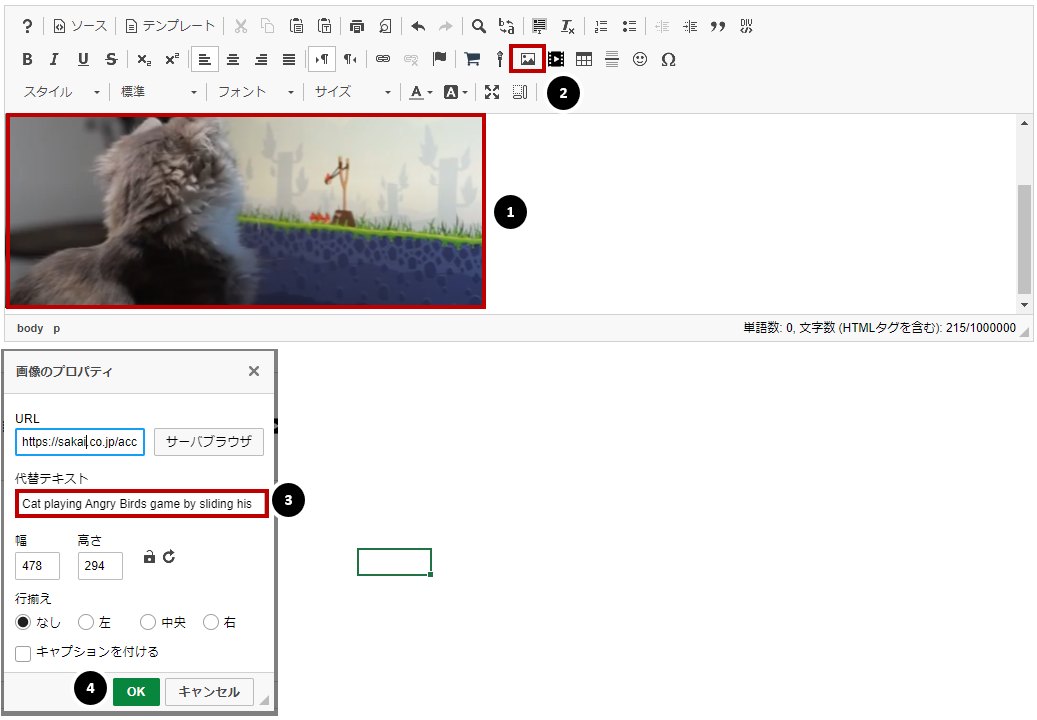This screenshot has height=720, width=1037.
Task: Open the replace tool icon
Action: pyautogui.click(x=507, y=26)
